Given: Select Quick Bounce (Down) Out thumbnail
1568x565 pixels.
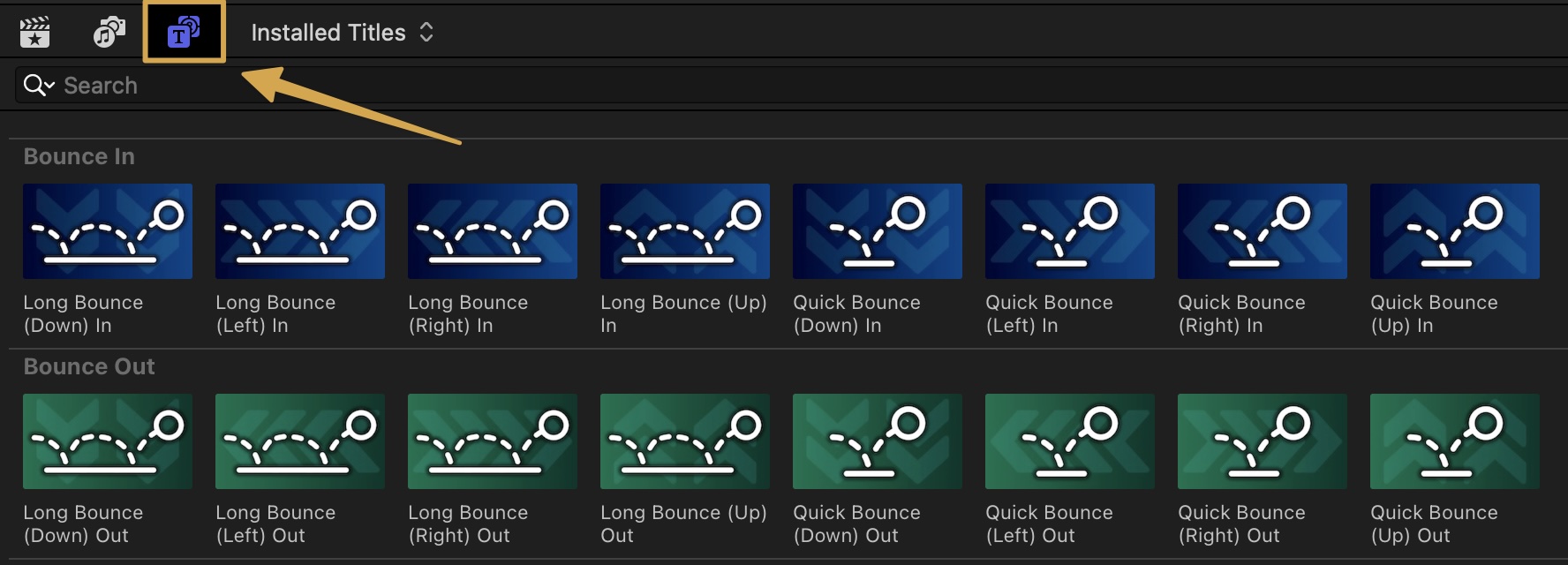Looking at the screenshot, I should tap(878, 441).
